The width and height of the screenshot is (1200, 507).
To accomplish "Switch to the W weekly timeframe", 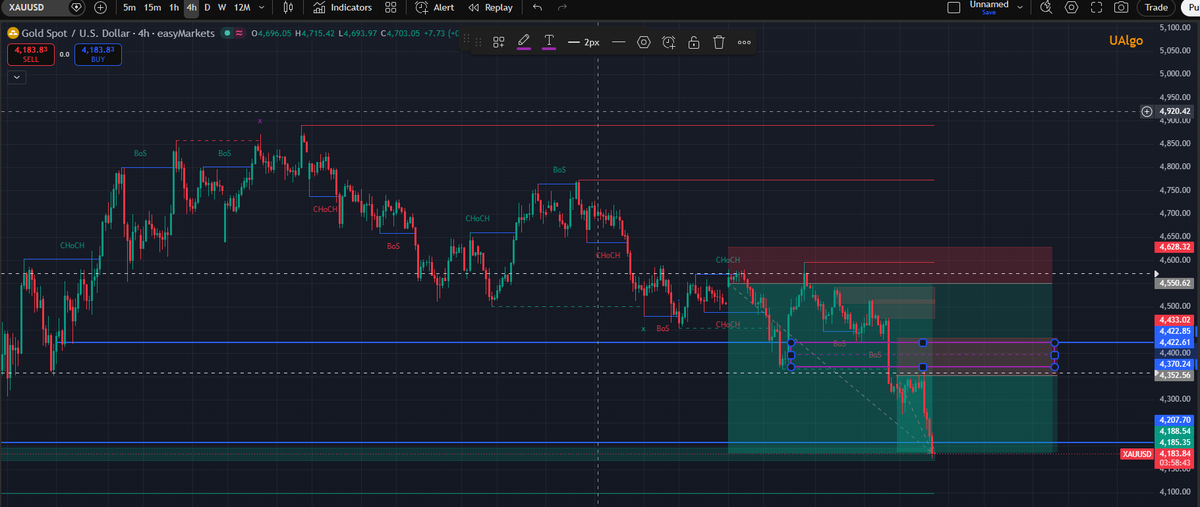I will coord(221,8).
